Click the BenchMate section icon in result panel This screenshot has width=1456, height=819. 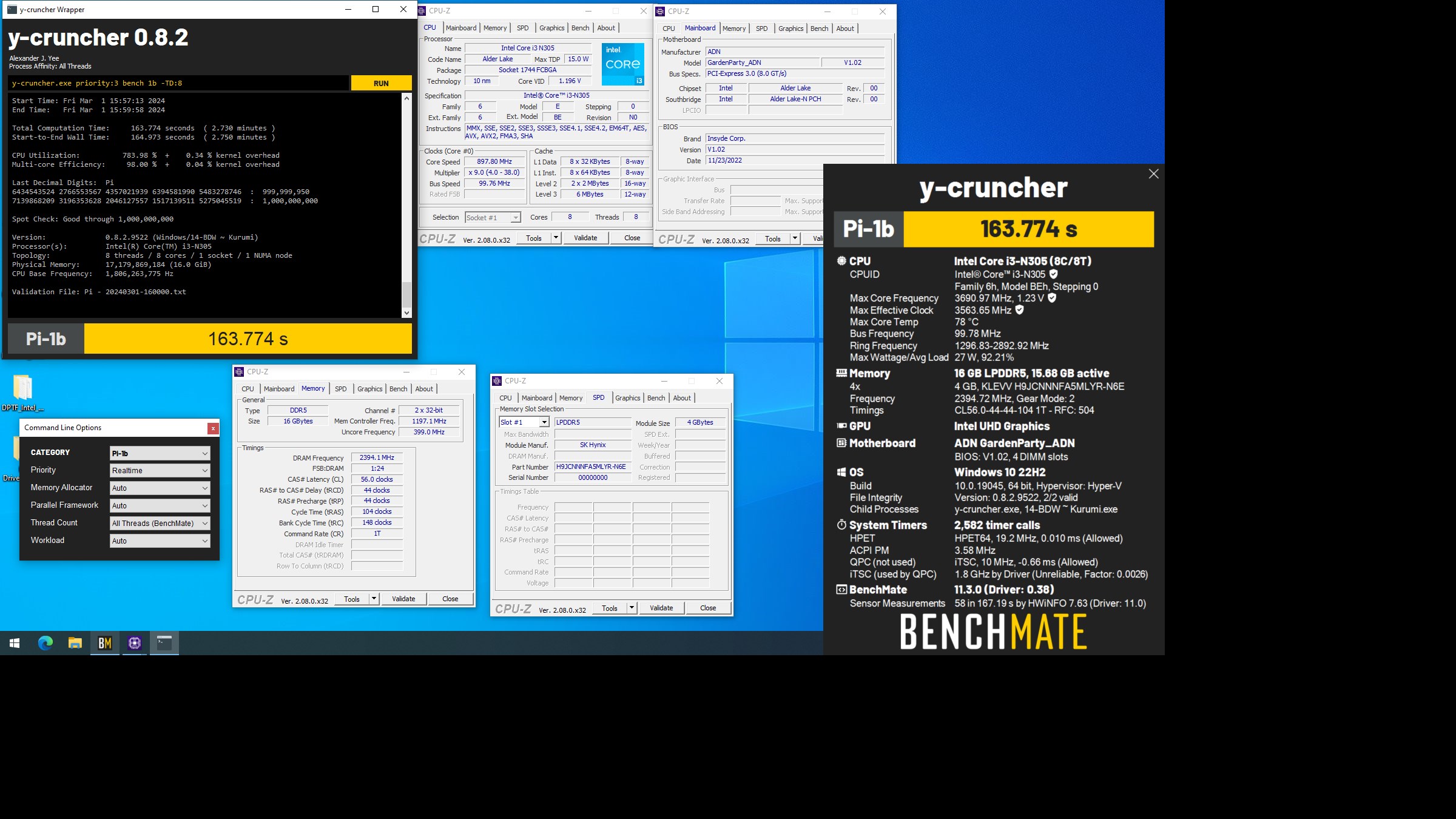pos(841,589)
